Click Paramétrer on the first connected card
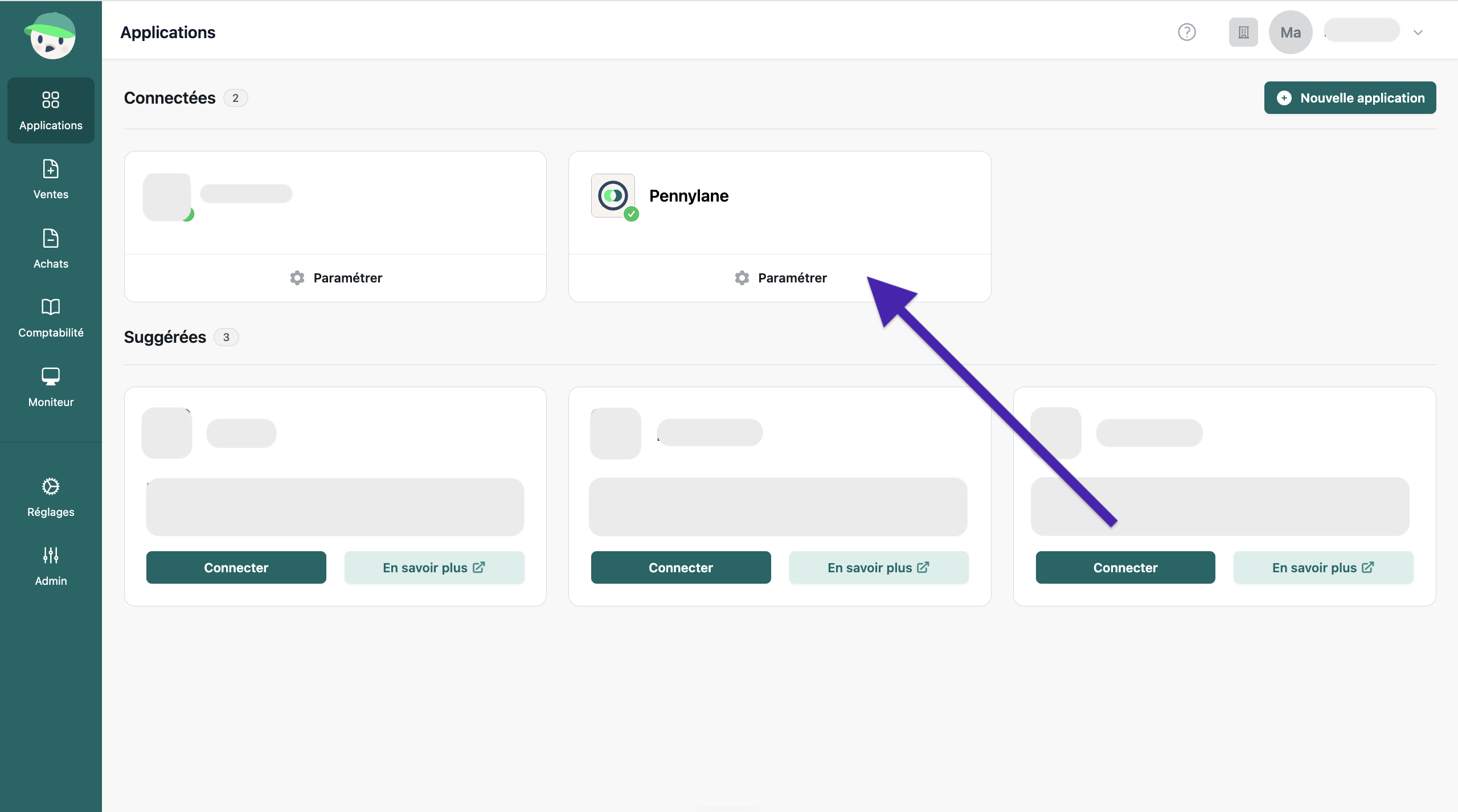The height and width of the screenshot is (812, 1458). [335, 278]
